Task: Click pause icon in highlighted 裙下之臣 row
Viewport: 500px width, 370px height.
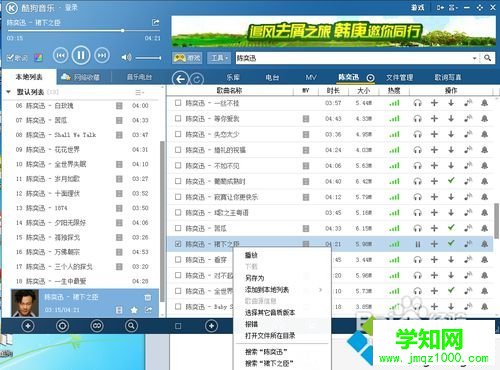Action: click(x=417, y=244)
